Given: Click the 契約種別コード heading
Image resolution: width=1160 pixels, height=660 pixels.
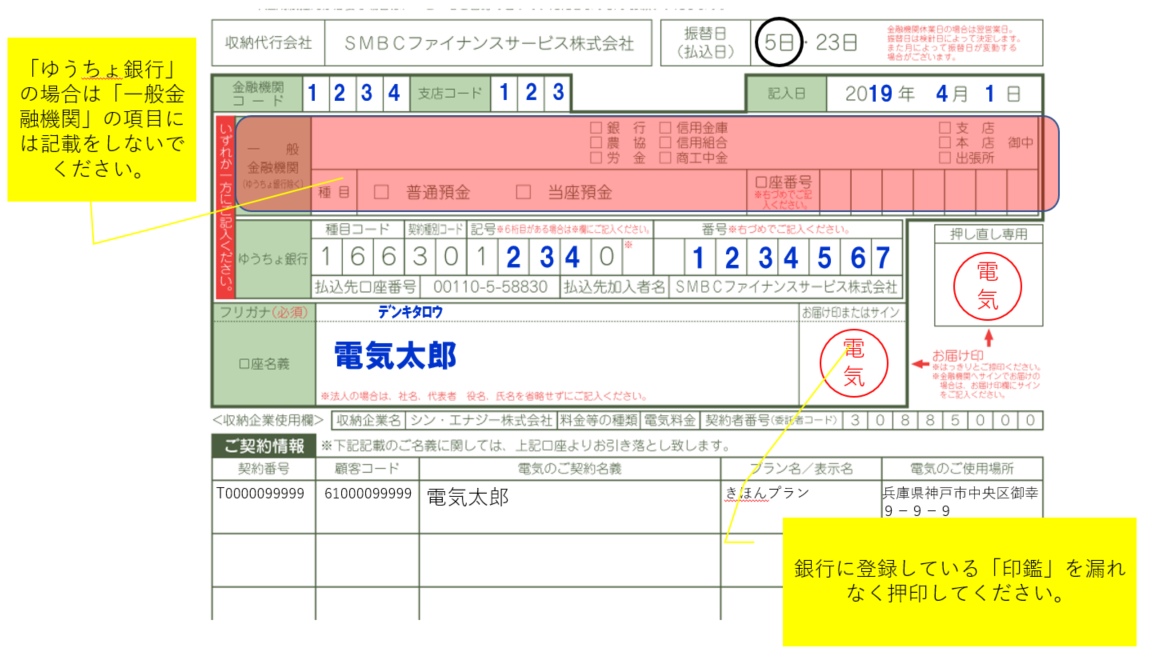Looking at the screenshot, I should click(436, 229).
